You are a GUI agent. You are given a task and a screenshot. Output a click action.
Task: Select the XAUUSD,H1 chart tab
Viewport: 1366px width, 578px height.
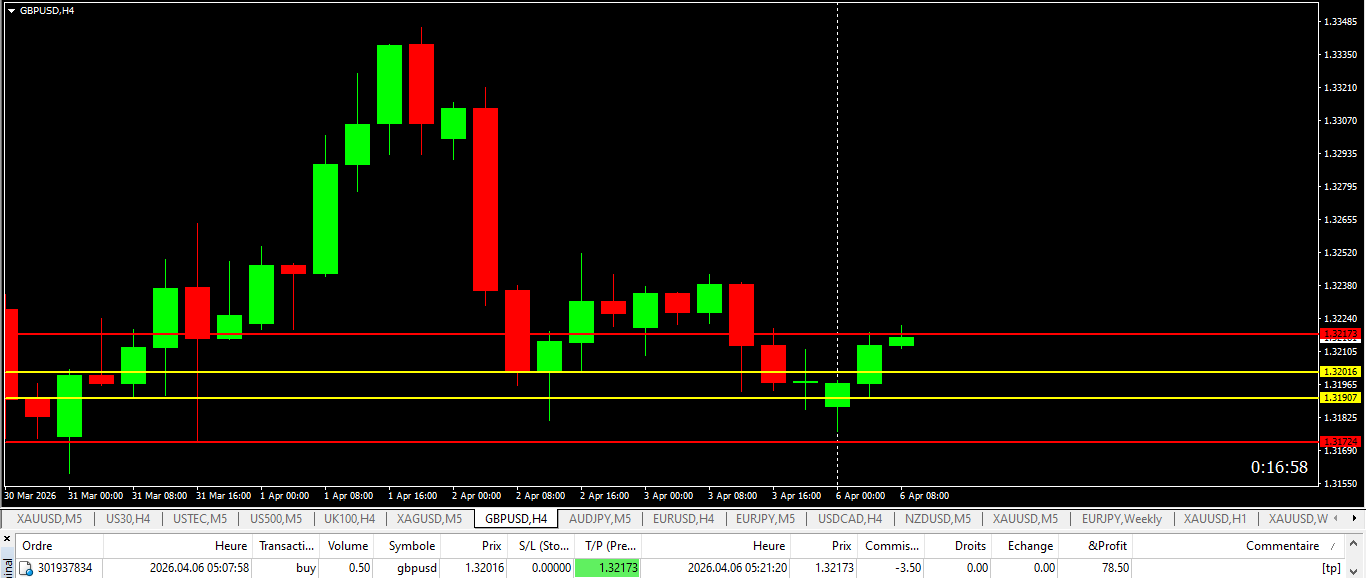(1215, 519)
